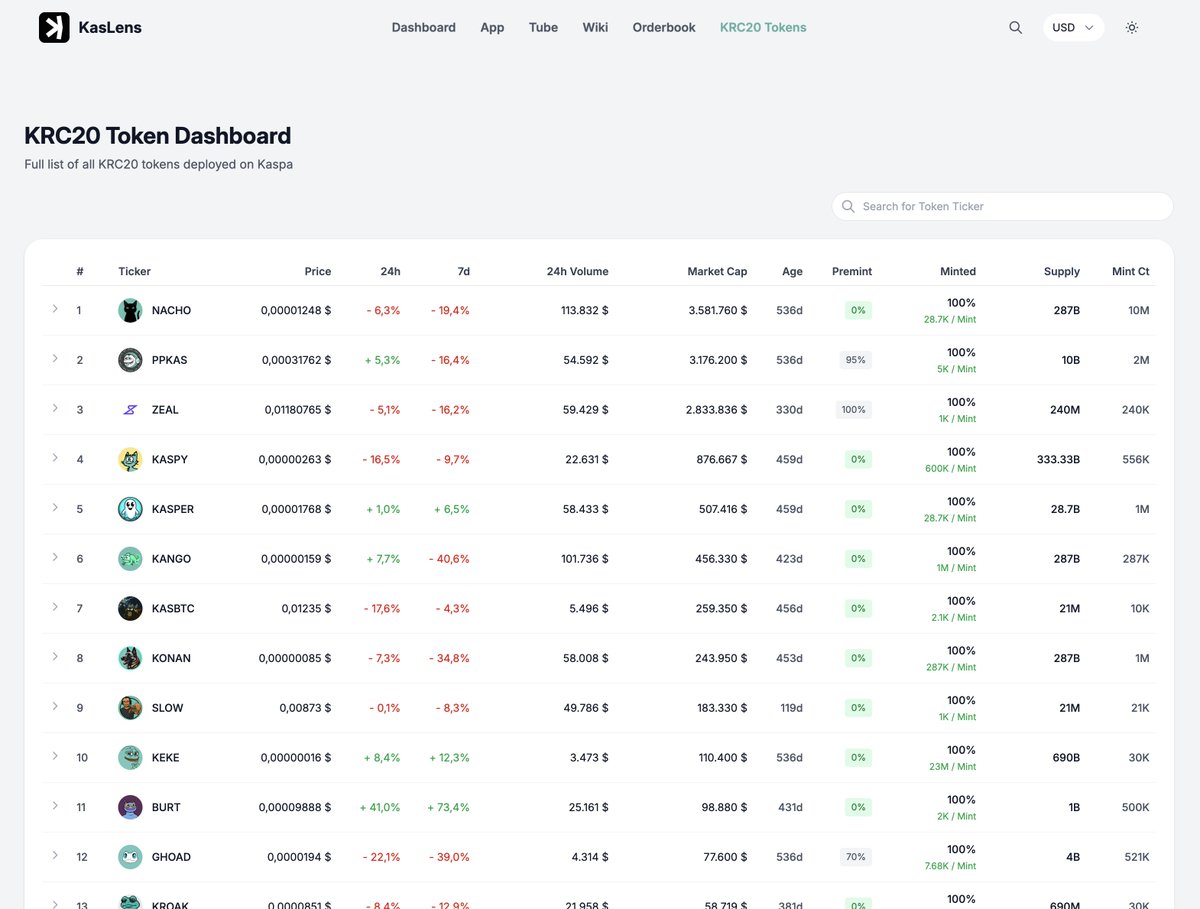Click the KONAN dog avatar

(130, 658)
